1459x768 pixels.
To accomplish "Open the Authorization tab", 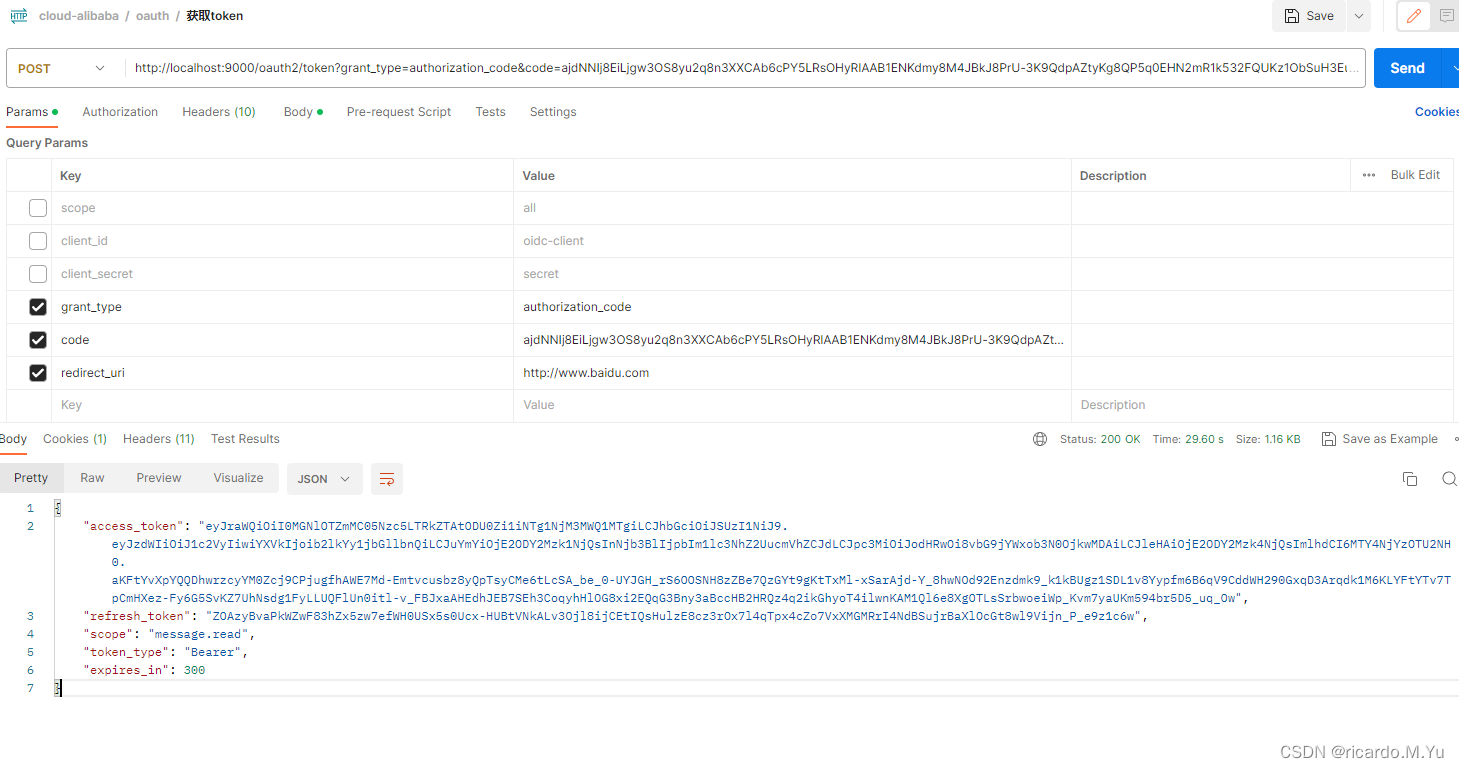I will pyautogui.click(x=120, y=112).
